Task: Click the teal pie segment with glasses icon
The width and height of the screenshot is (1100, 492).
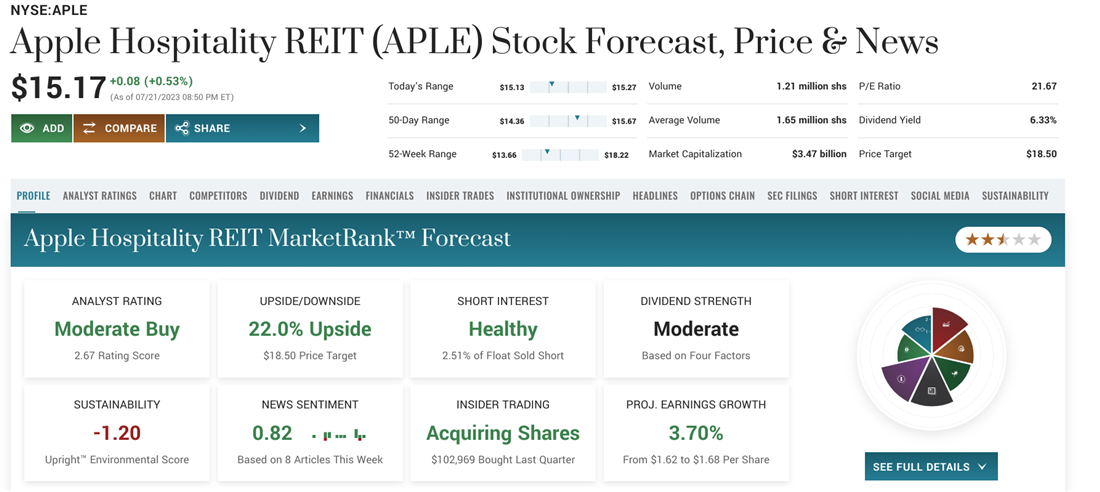Action: click(918, 327)
